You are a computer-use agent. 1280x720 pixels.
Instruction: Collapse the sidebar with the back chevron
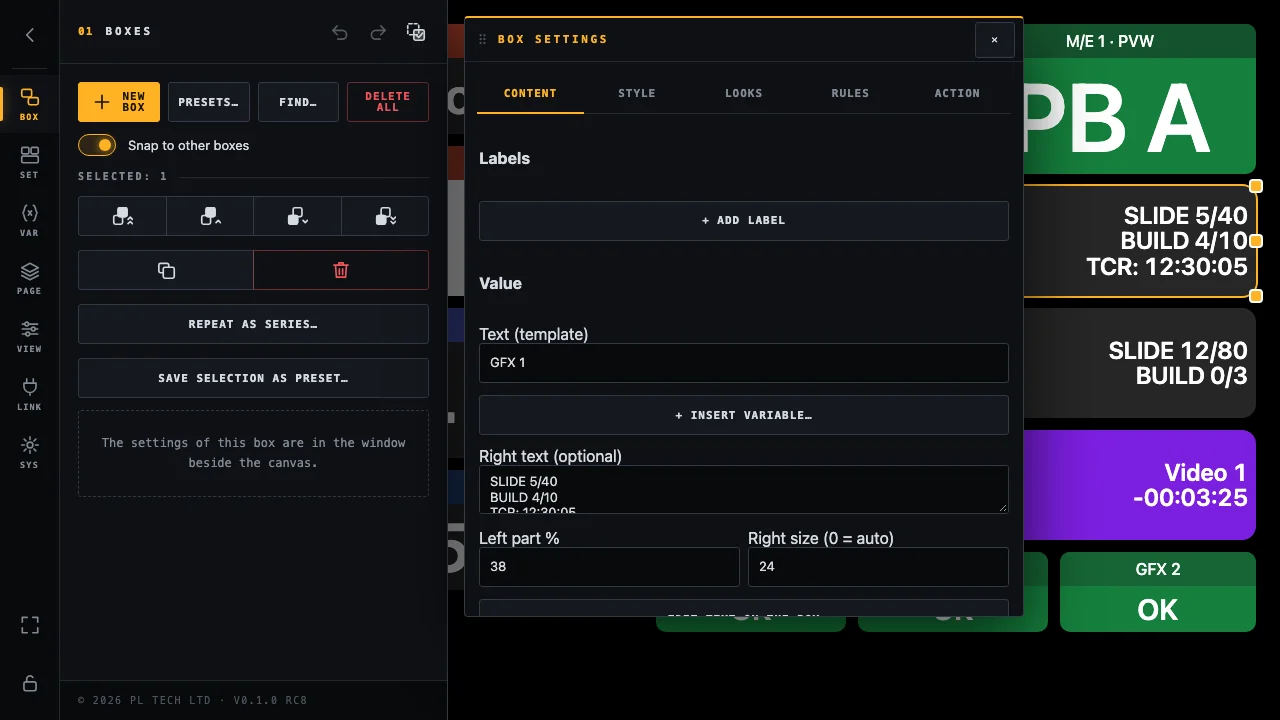click(30, 35)
